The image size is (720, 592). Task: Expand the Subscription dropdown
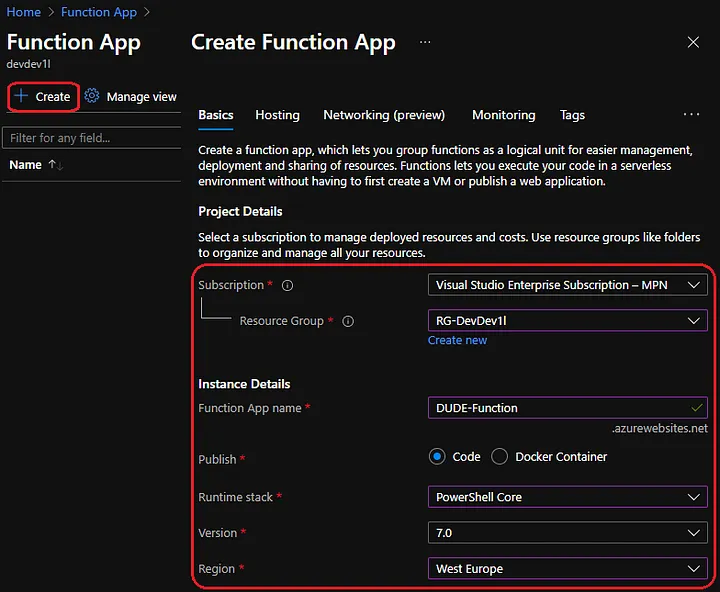click(567, 285)
